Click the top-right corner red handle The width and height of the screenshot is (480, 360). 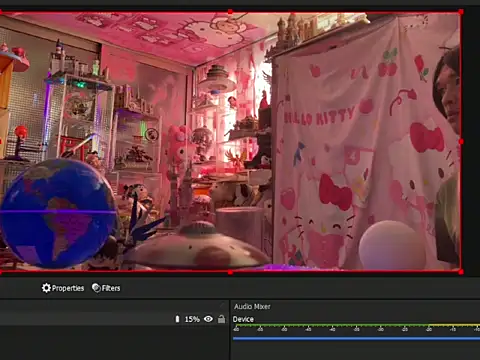pyautogui.click(x=461, y=12)
